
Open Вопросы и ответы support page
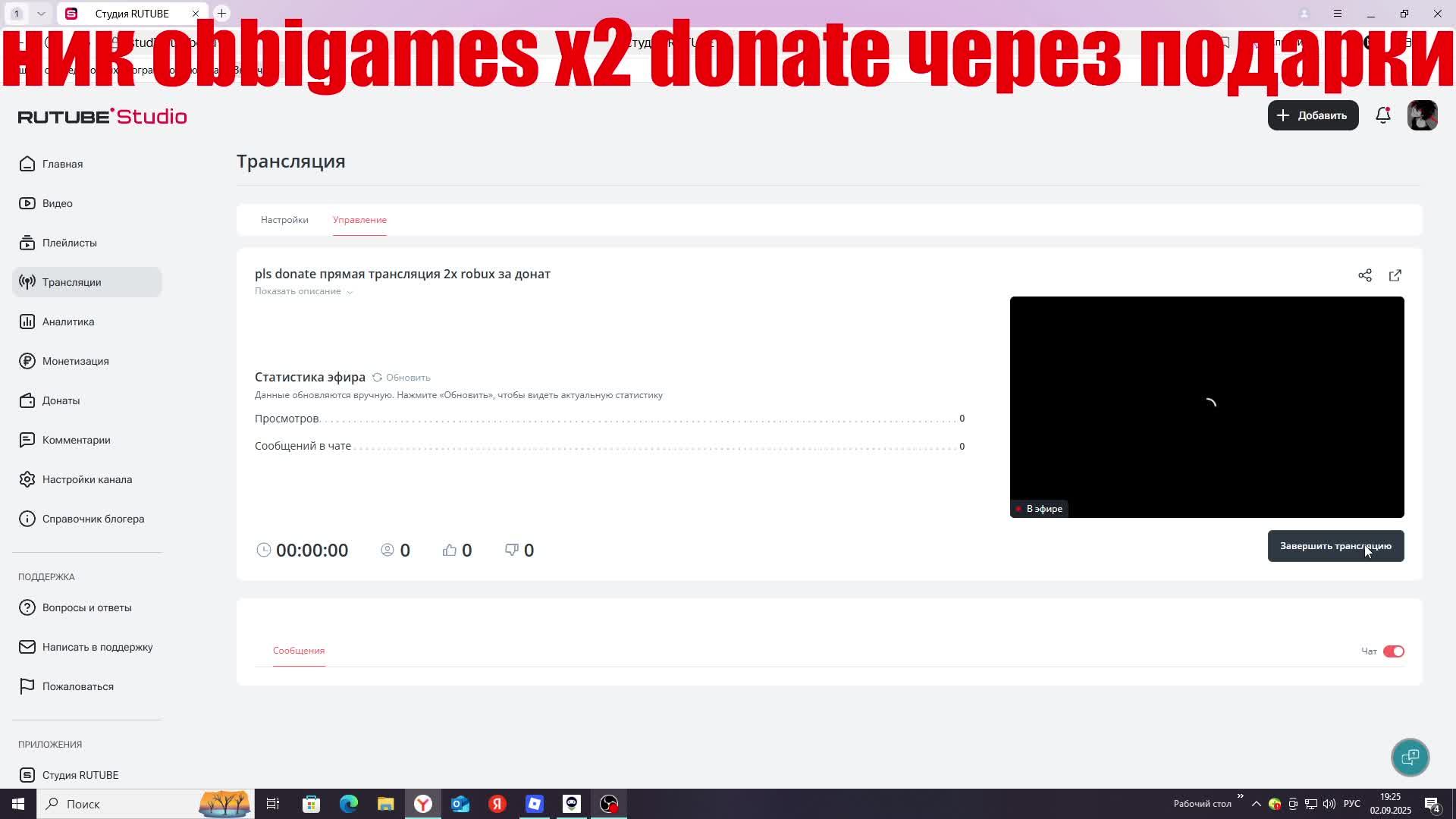pos(86,607)
